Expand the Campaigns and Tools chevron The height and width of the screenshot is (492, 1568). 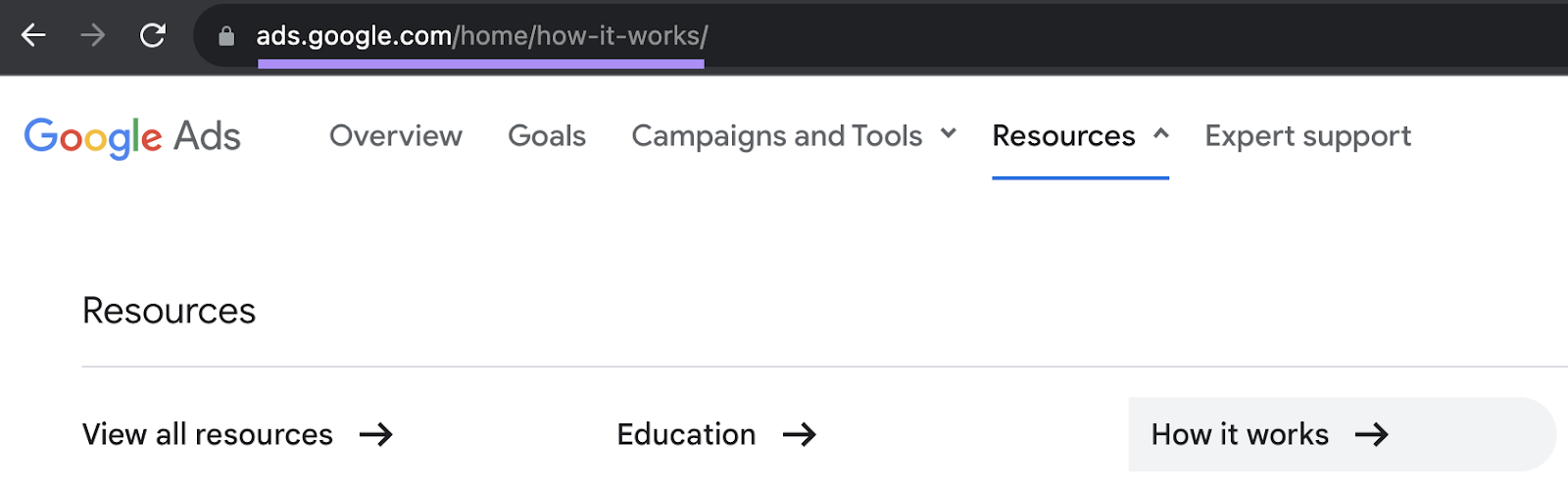tap(948, 133)
